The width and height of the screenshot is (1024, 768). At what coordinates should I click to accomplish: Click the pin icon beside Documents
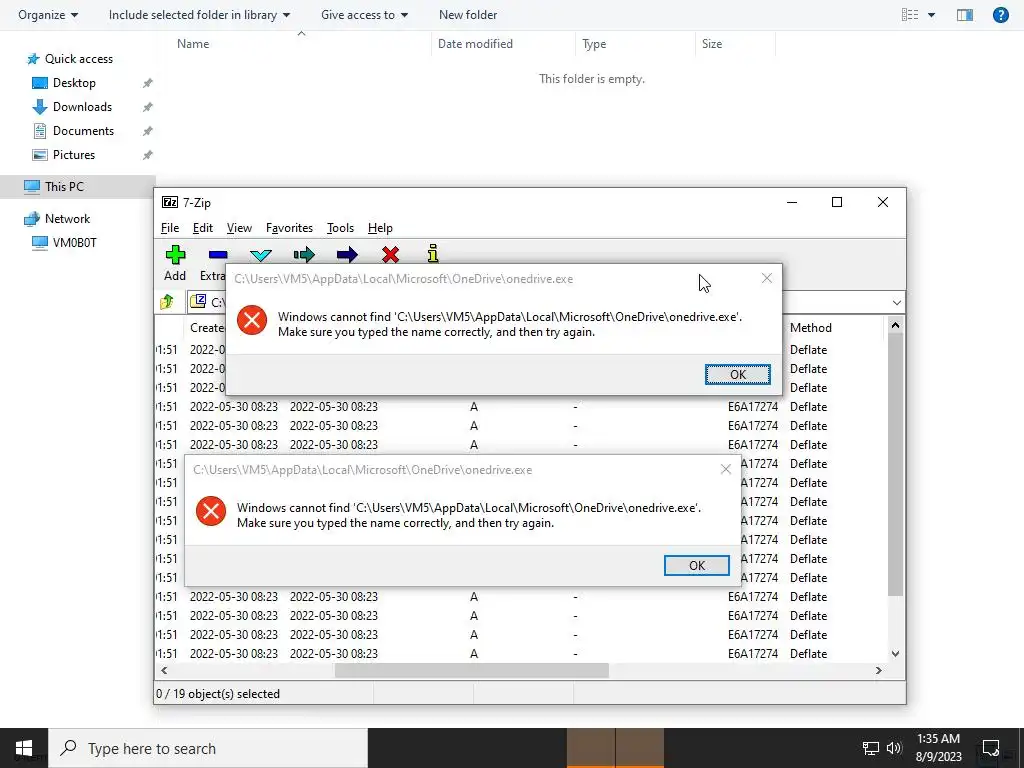point(148,131)
